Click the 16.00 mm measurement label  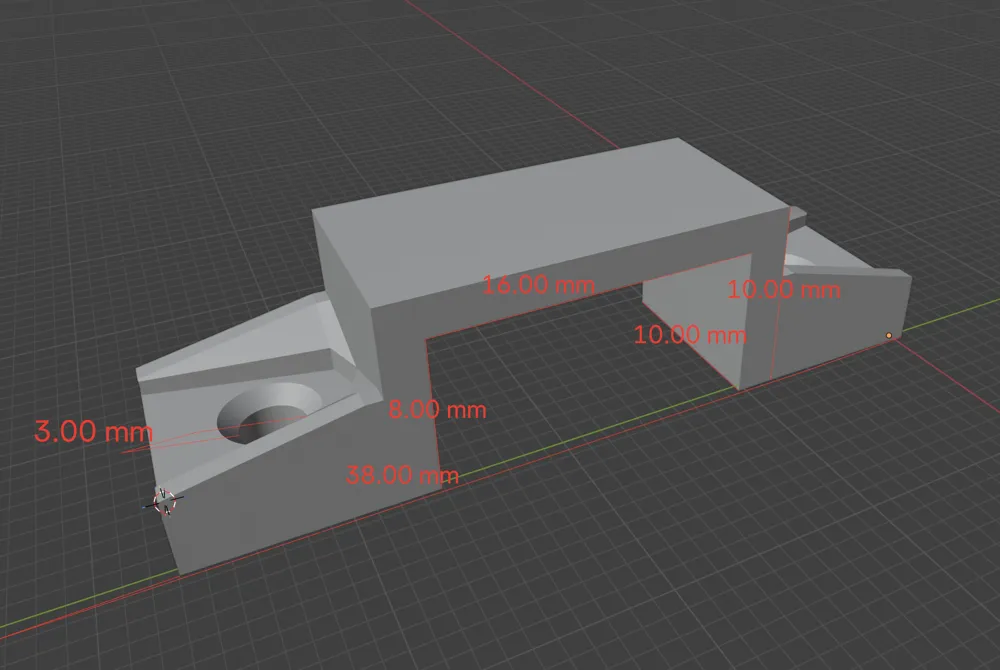[539, 285]
